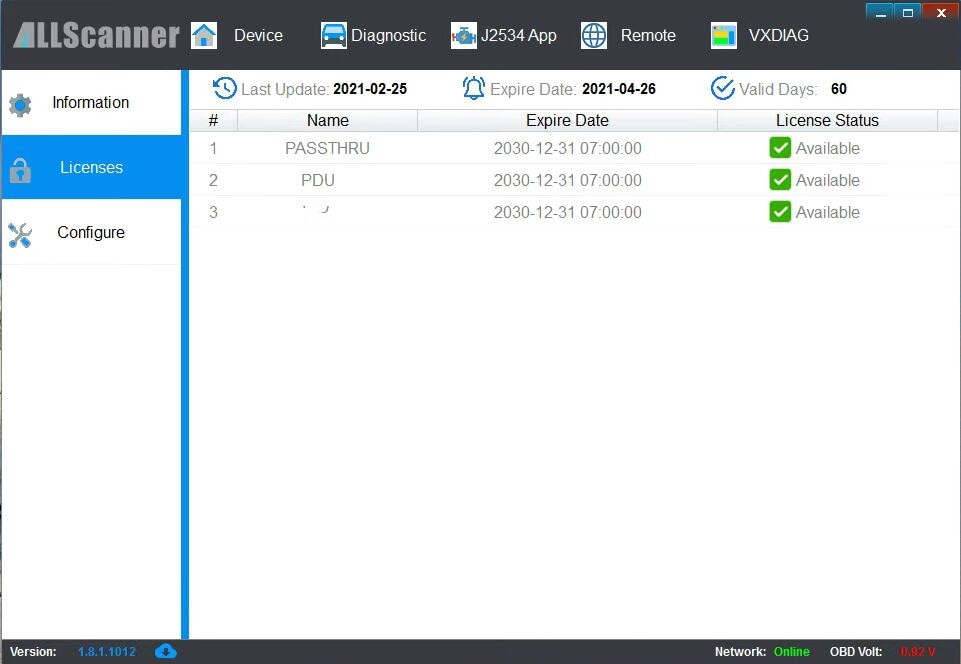This screenshot has width=961, height=664.
Task: Click row number 2
Action: [x=213, y=180]
